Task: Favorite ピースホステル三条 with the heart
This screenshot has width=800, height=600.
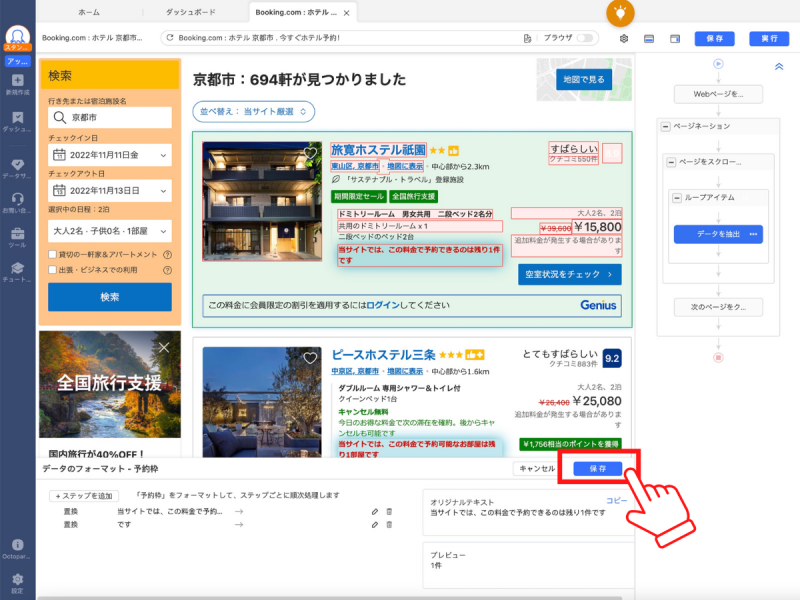Action: pyautogui.click(x=310, y=358)
